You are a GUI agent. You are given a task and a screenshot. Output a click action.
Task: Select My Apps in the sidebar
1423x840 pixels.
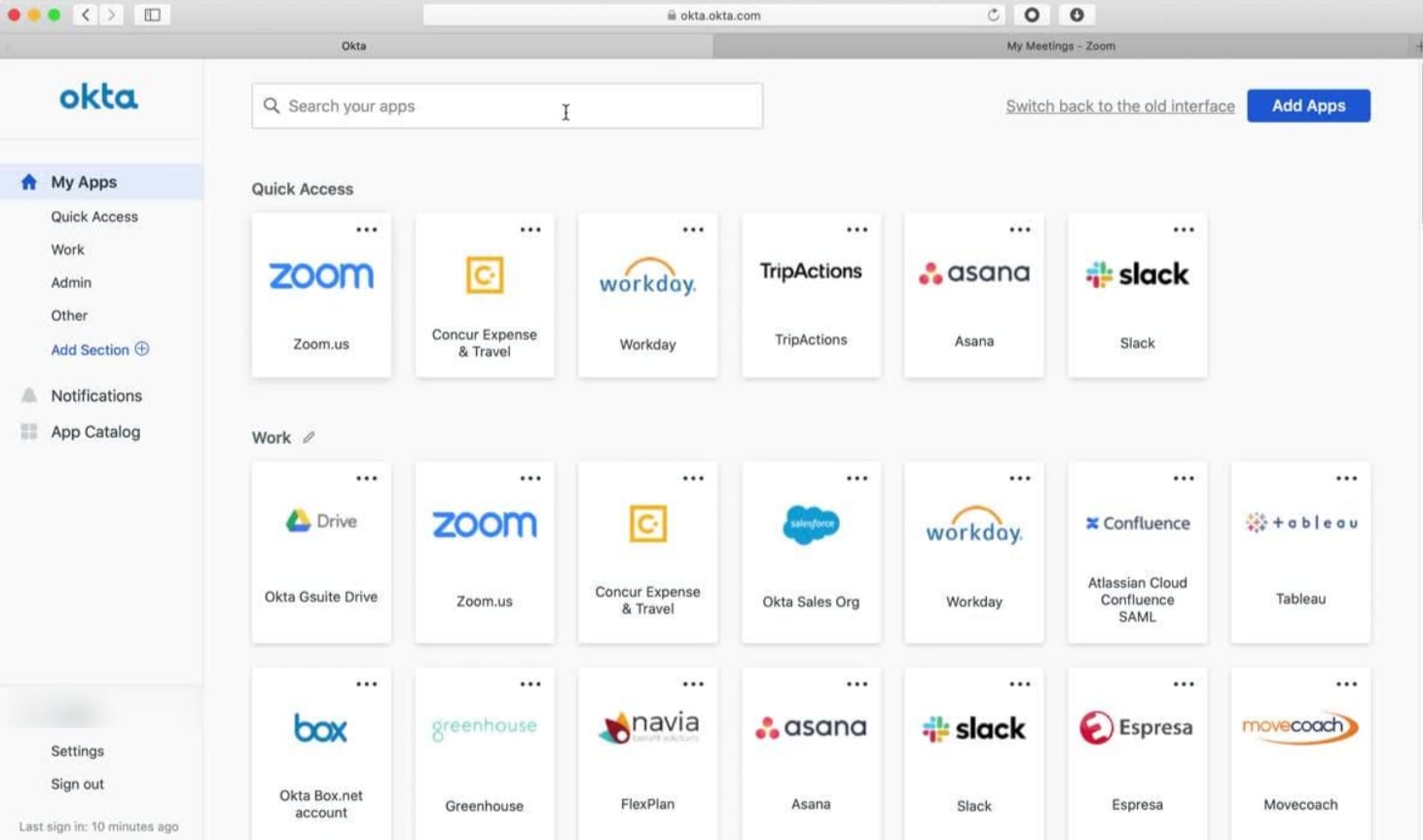pos(101,182)
